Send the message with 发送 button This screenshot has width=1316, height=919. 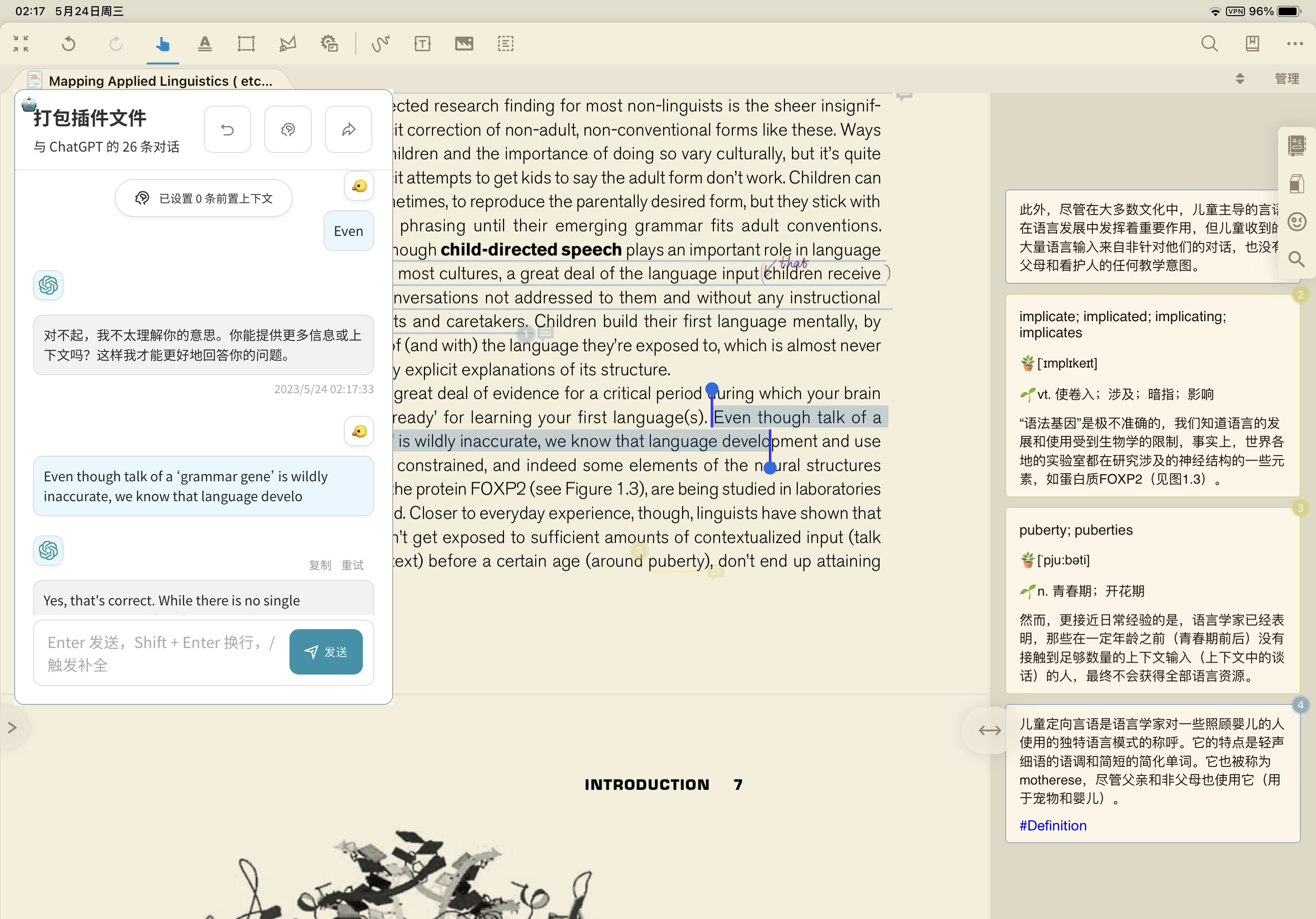point(326,652)
